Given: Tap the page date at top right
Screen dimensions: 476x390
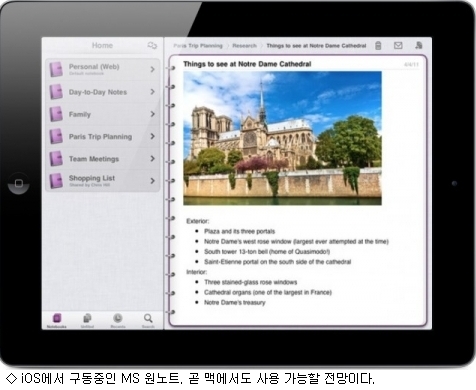Looking at the screenshot, I should pyautogui.click(x=411, y=64).
